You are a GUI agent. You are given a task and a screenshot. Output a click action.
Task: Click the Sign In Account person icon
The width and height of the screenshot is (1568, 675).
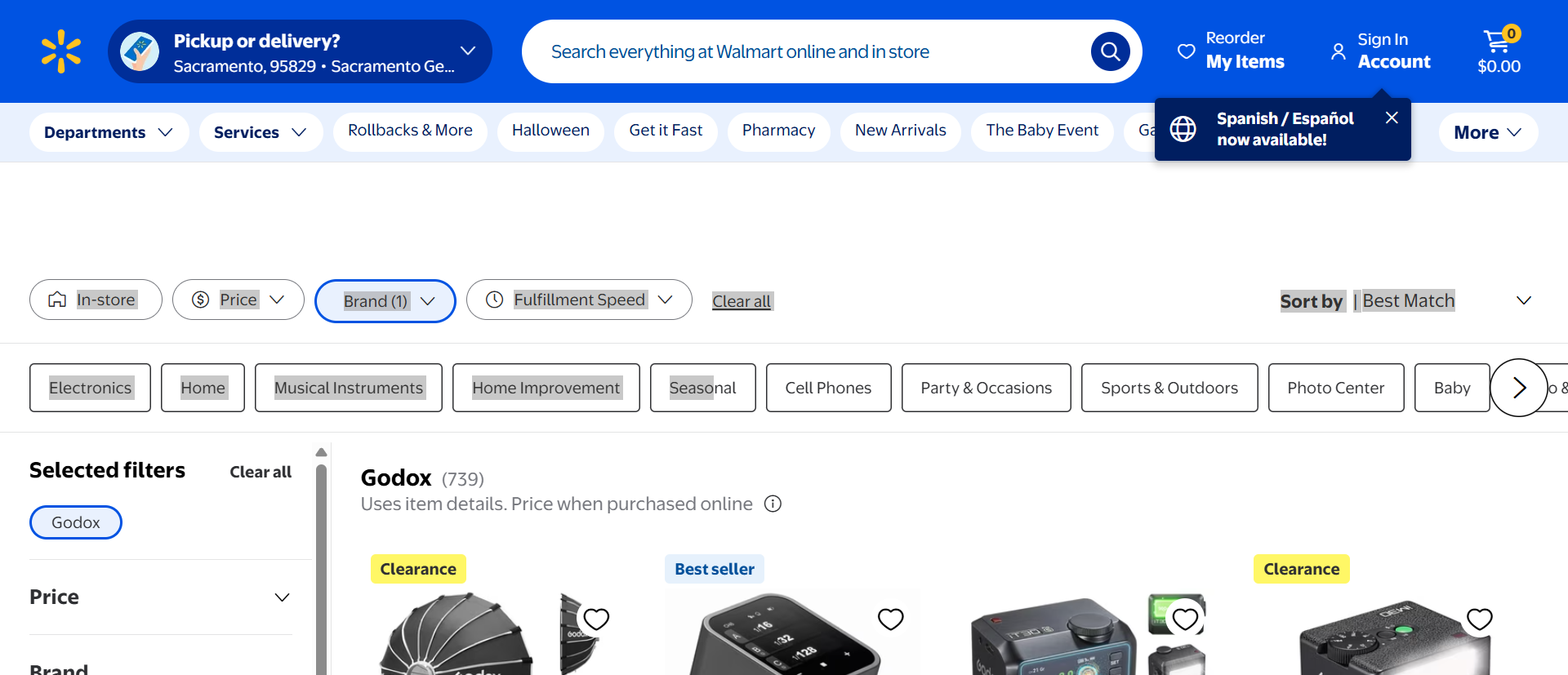pyautogui.click(x=1338, y=51)
